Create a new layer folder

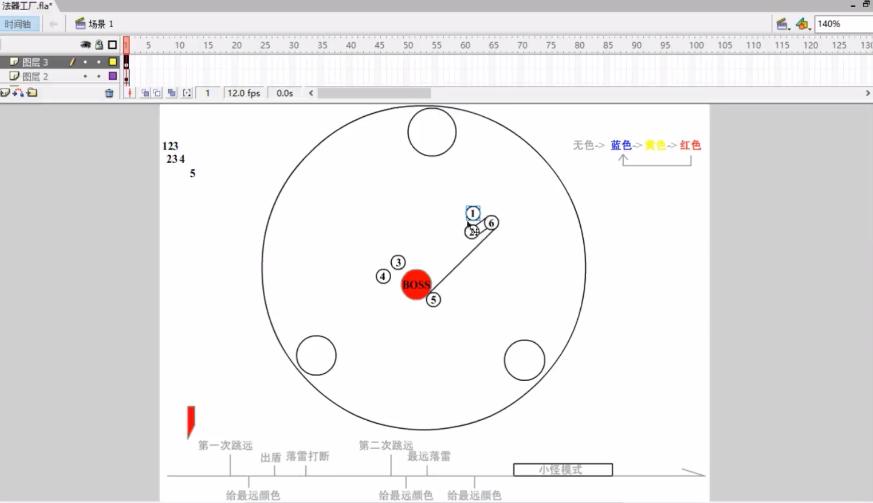(32, 93)
